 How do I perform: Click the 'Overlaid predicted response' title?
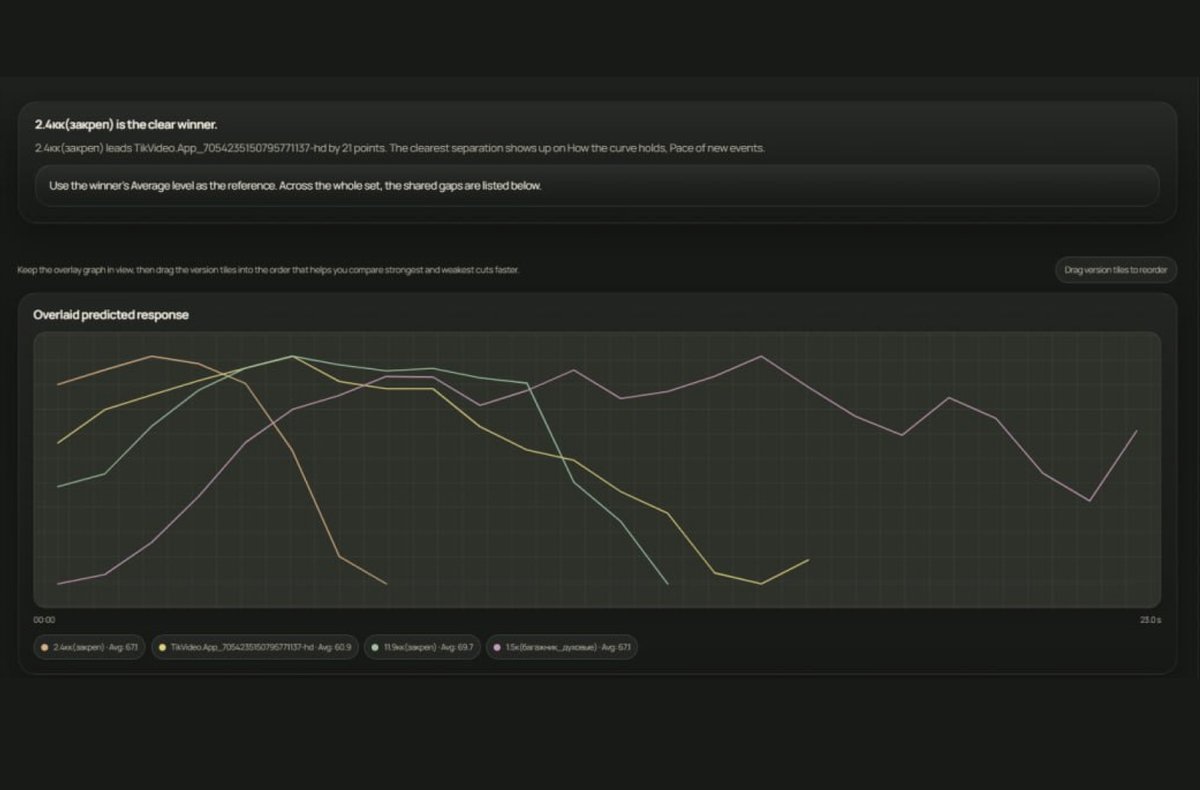111,315
